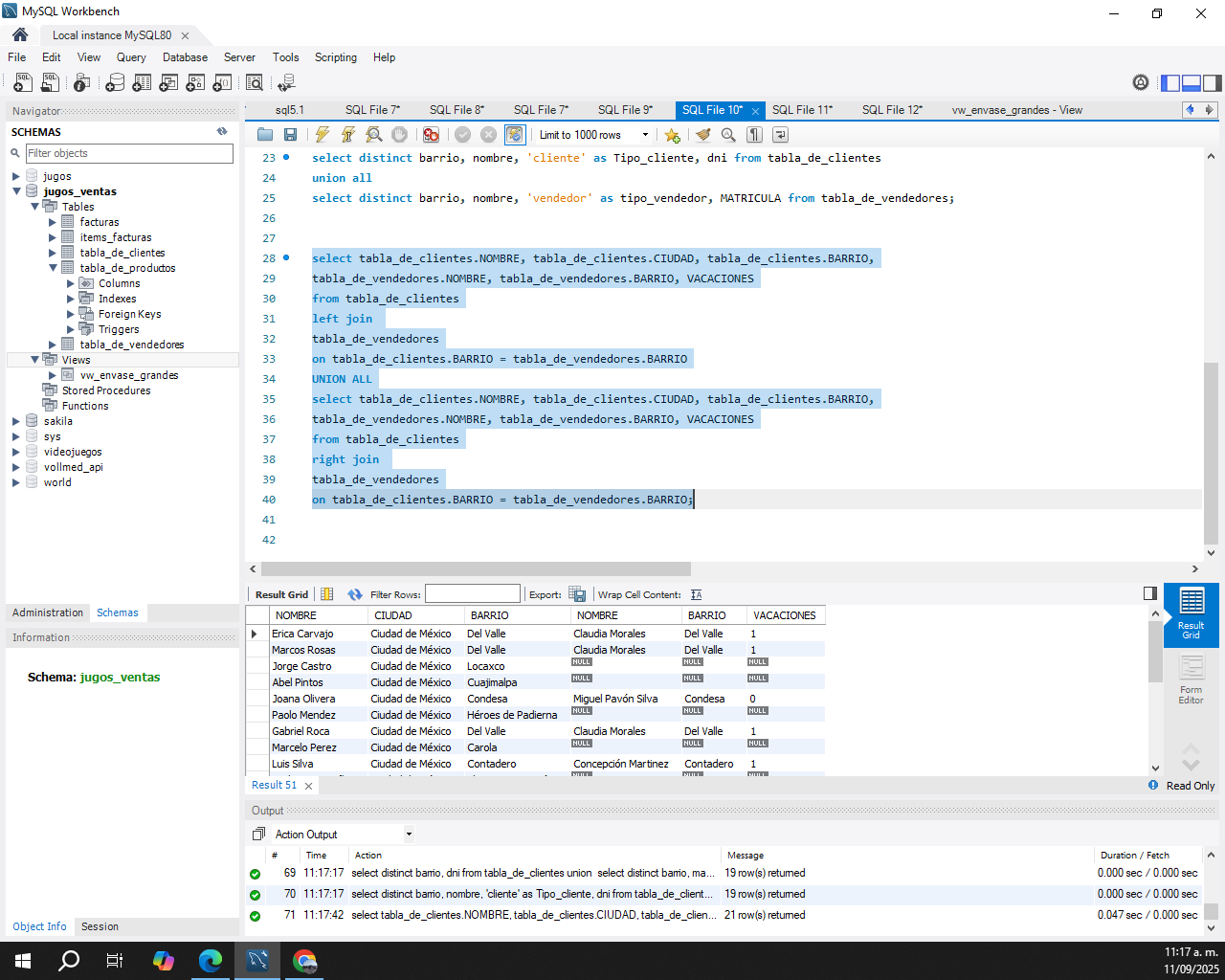The height and width of the screenshot is (980, 1225).
Task: Expand the jugos schema node
Action: coord(16,176)
